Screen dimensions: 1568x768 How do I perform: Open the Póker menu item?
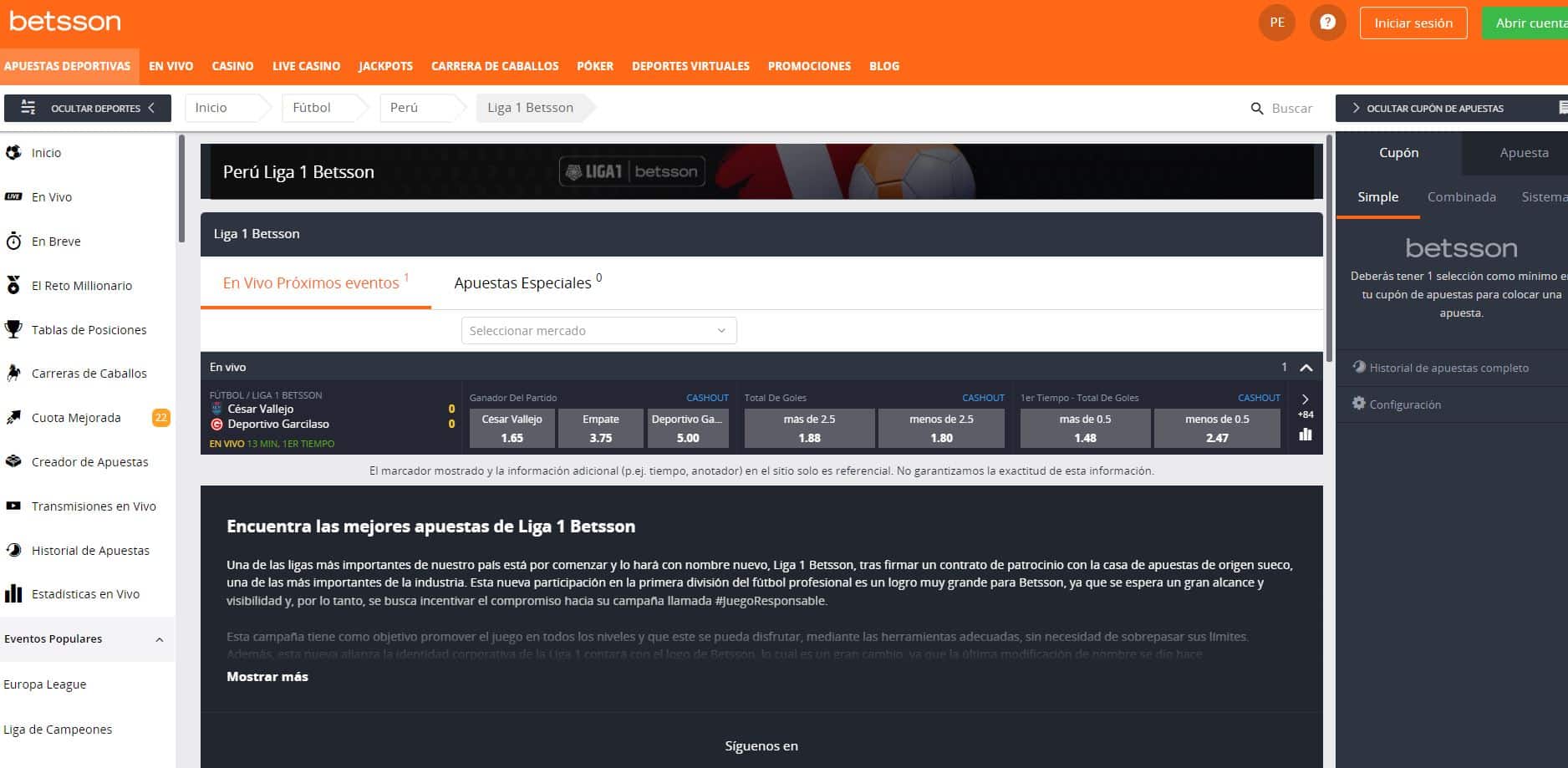coord(595,66)
